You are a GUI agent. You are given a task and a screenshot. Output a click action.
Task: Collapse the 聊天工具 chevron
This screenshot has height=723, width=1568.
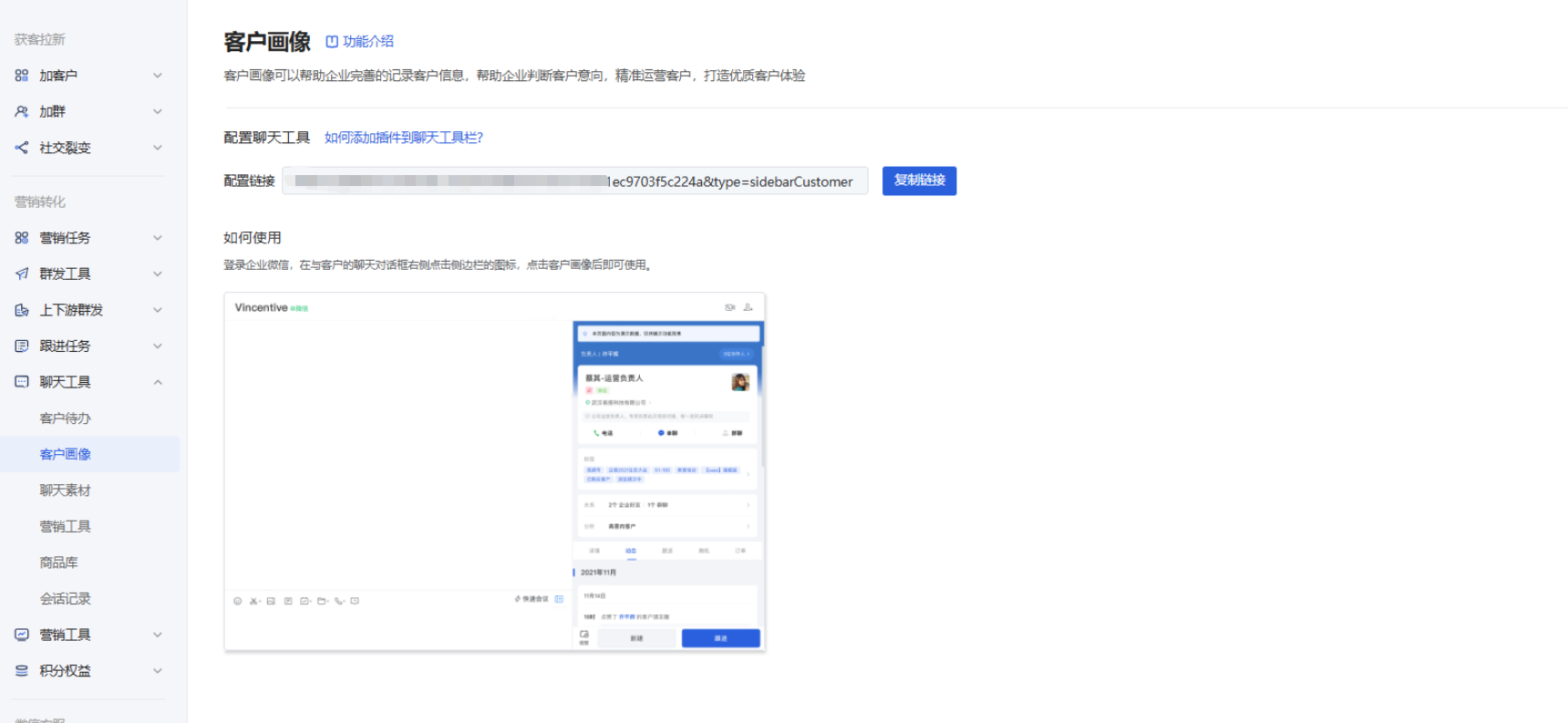(x=158, y=382)
